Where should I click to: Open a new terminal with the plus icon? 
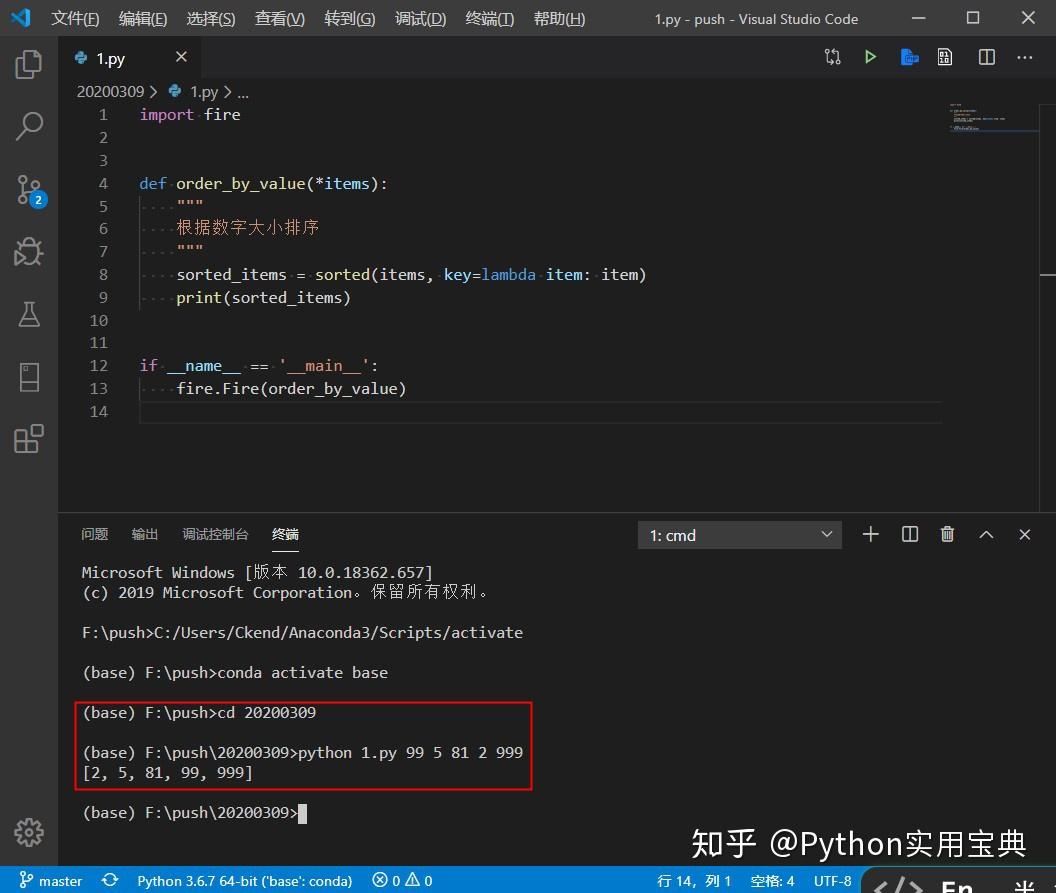[870, 534]
